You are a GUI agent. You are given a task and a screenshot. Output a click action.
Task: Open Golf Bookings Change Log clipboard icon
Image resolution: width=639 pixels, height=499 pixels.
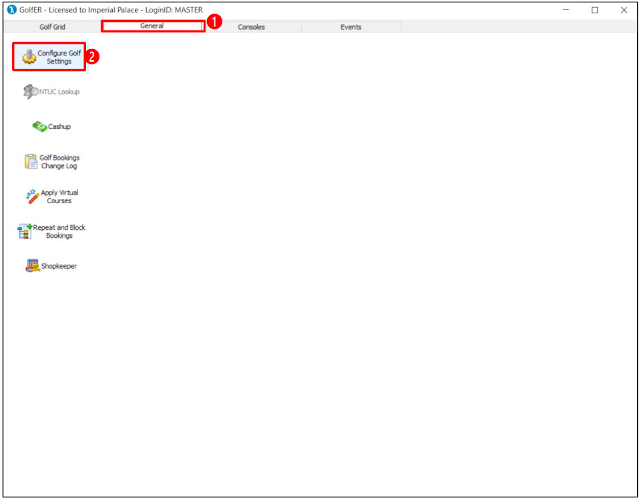(x=31, y=161)
